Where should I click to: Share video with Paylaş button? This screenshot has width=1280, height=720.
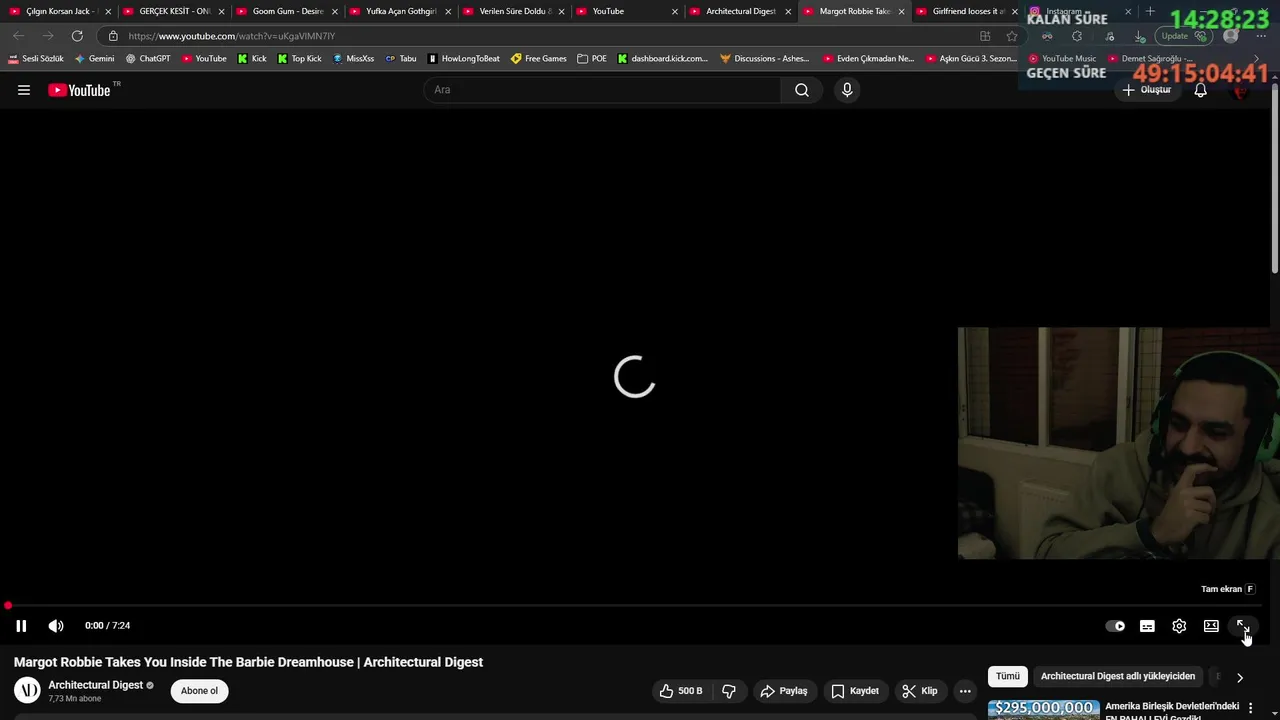[x=783, y=691]
